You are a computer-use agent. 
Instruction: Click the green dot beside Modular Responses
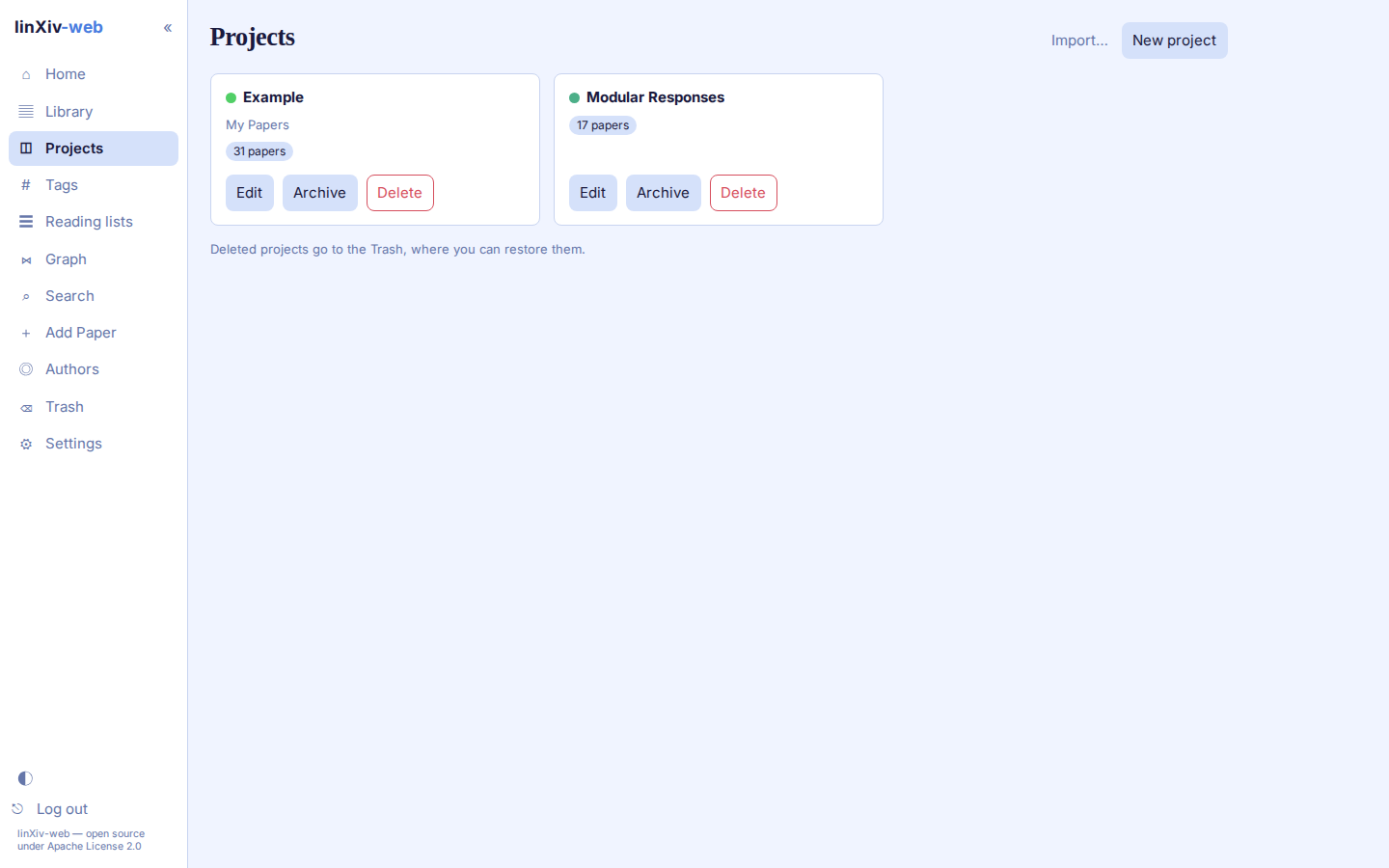575,98
